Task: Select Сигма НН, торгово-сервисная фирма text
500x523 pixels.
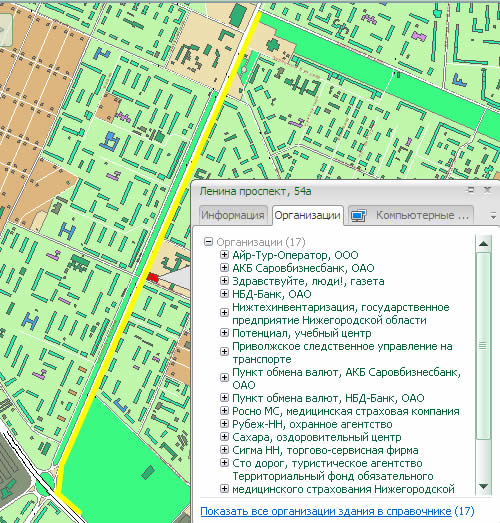Action: [325, 450]
